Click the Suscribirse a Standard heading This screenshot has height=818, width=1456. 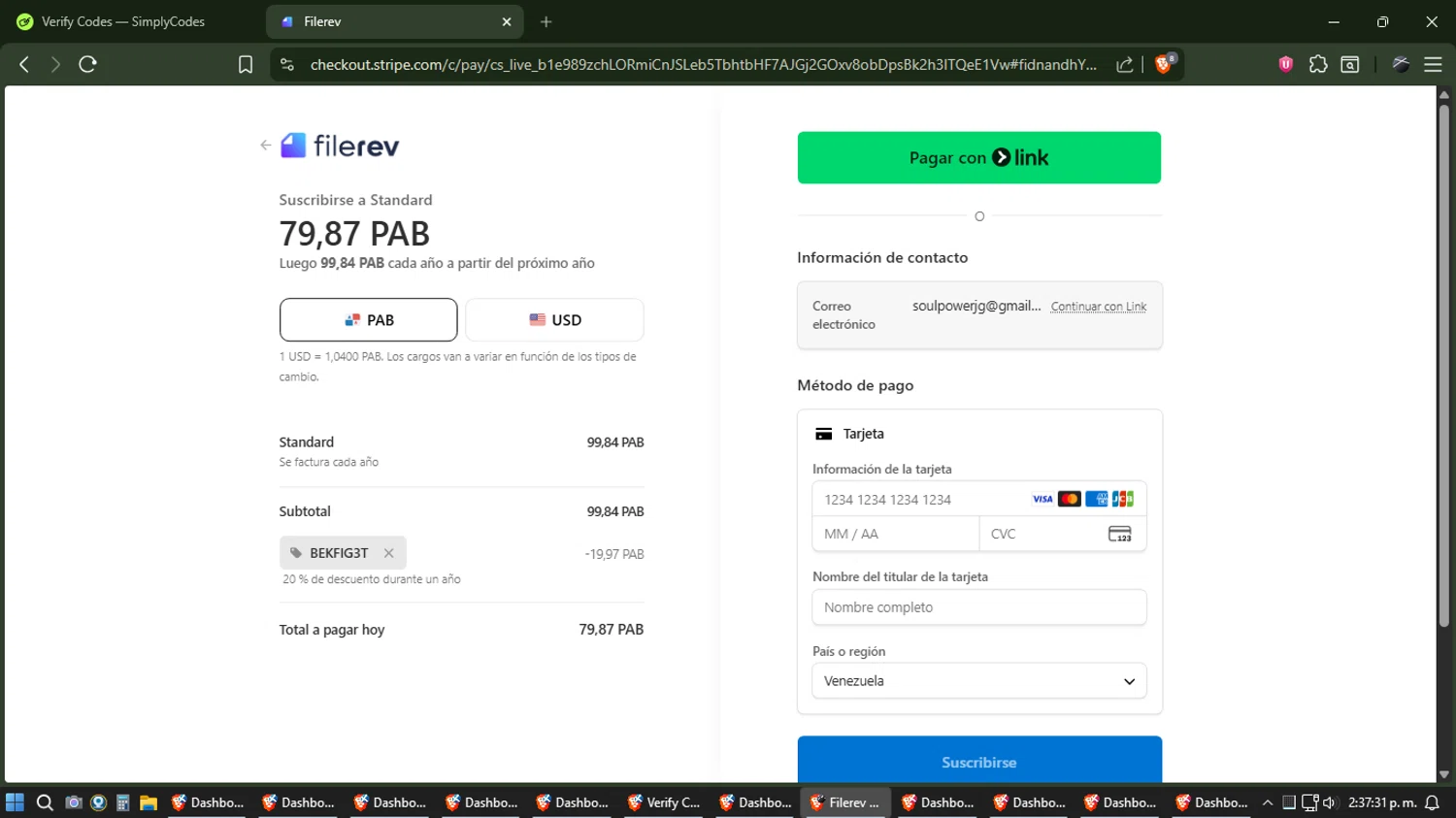click(x=355, y=200)
